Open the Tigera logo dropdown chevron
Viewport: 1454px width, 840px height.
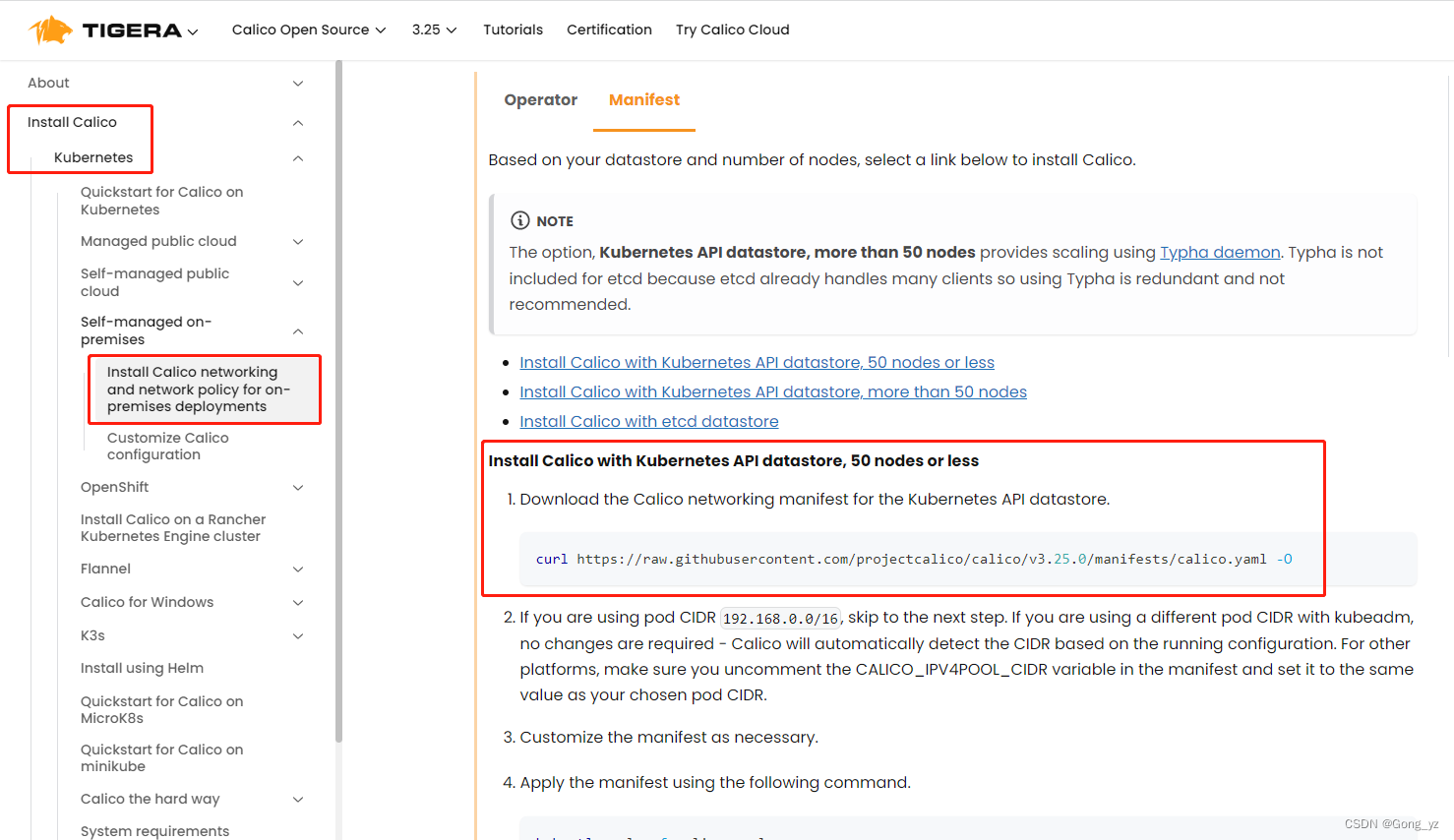pos(193,31)
